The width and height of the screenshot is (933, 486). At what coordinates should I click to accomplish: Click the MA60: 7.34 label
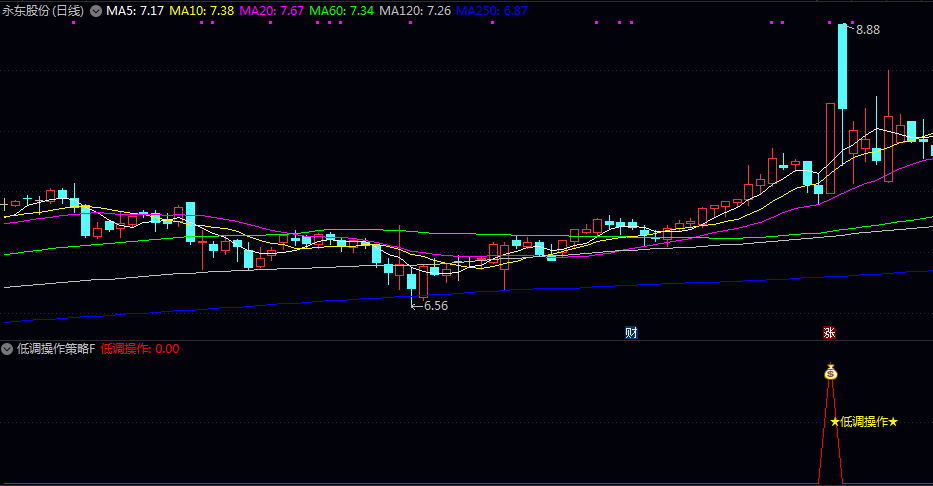pyautogui.click(x=342, y=11)
